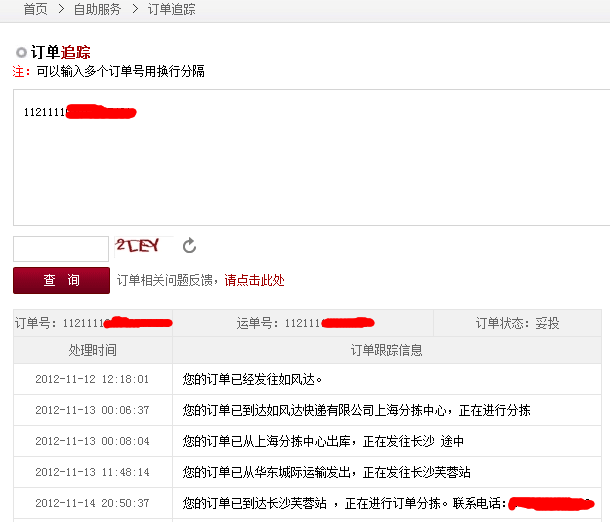Go to 首页 in the breadcrumb
This screenshot has width=610, height=522.
35,9
